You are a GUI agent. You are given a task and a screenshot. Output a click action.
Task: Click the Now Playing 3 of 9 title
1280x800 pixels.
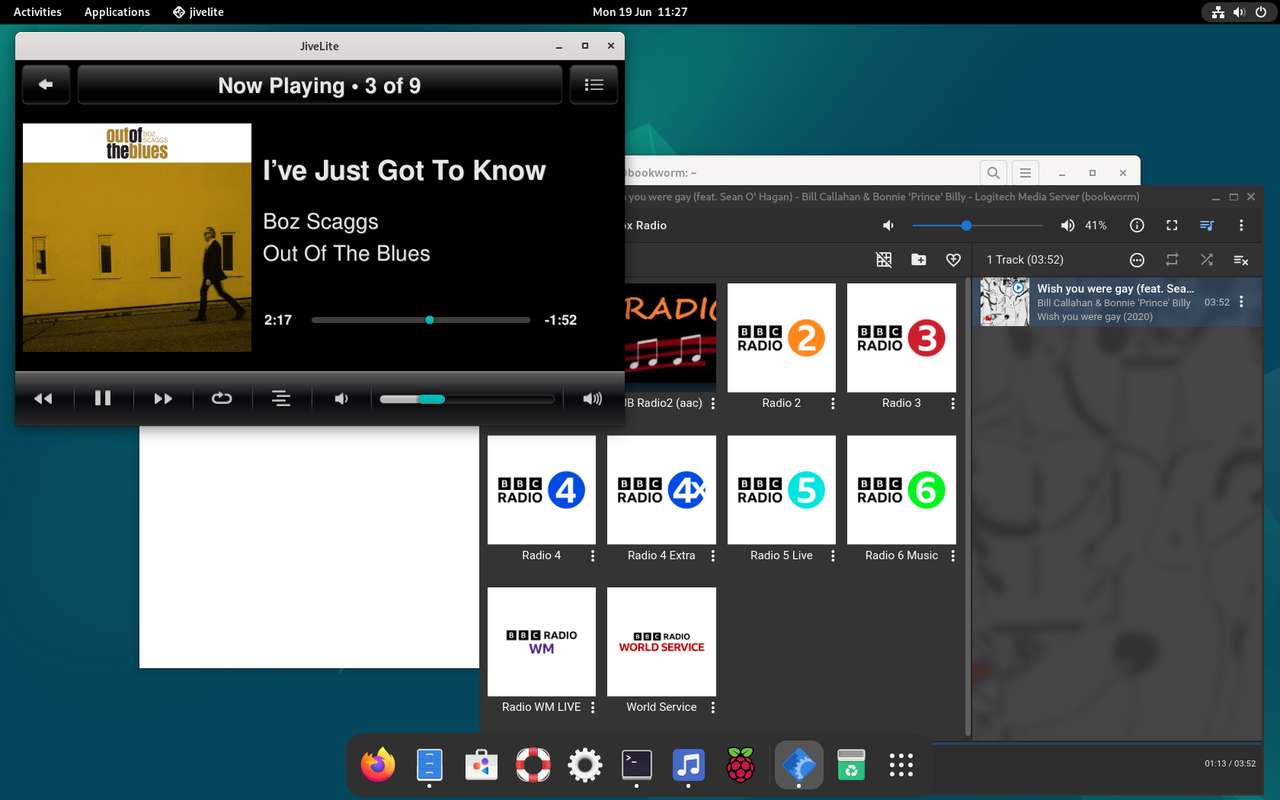319,86
